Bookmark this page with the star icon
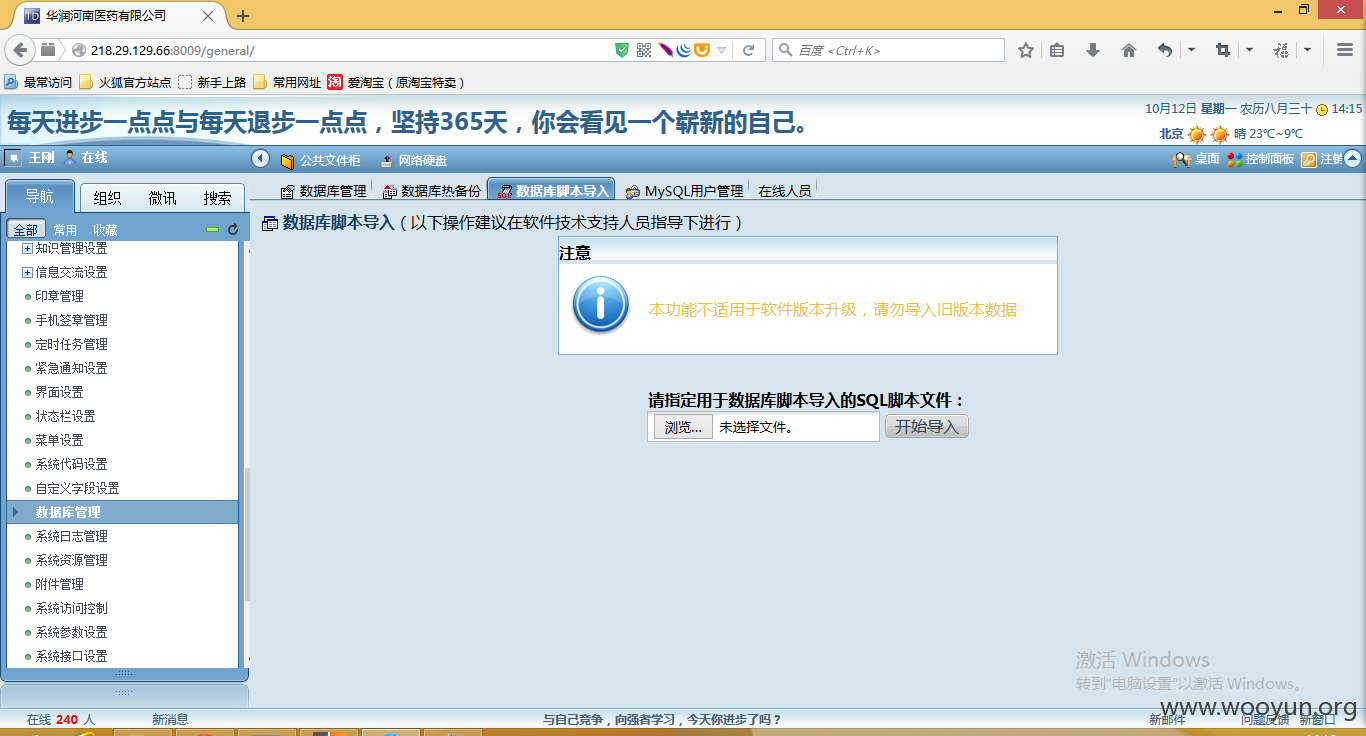Viewport: 1366px width, 736px height. pyautogui.click(x=1026, y=50)
